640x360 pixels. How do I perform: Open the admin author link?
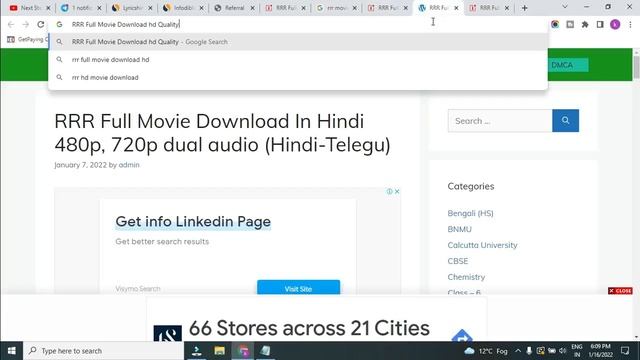point(129,165)
